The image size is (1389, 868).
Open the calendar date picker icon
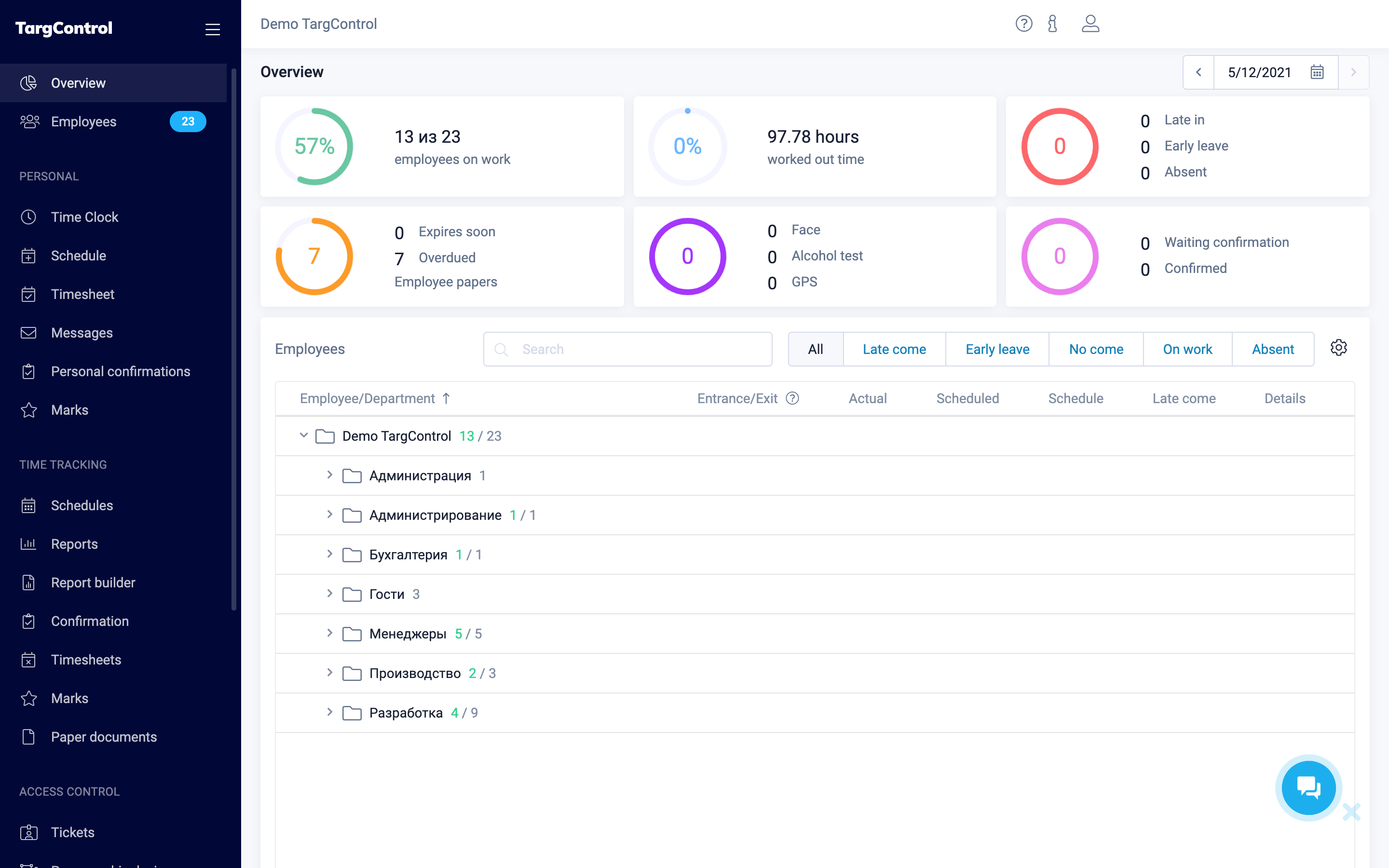pyautogui.click(x=1317, y=72)
